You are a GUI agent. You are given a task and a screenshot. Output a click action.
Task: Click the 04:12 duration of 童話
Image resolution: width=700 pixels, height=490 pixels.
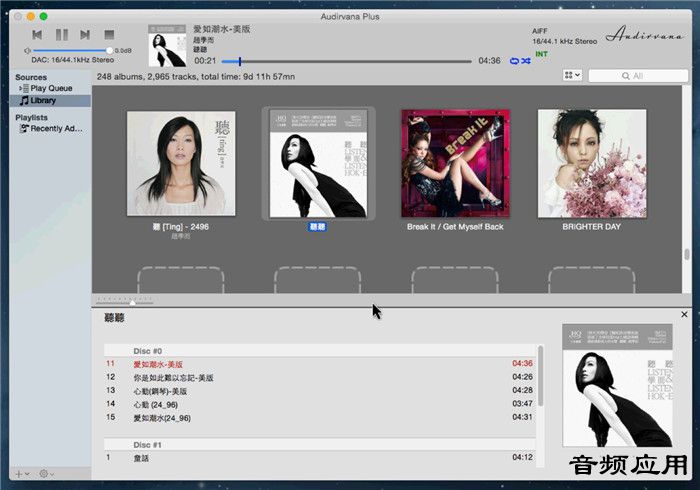(522, 457)
